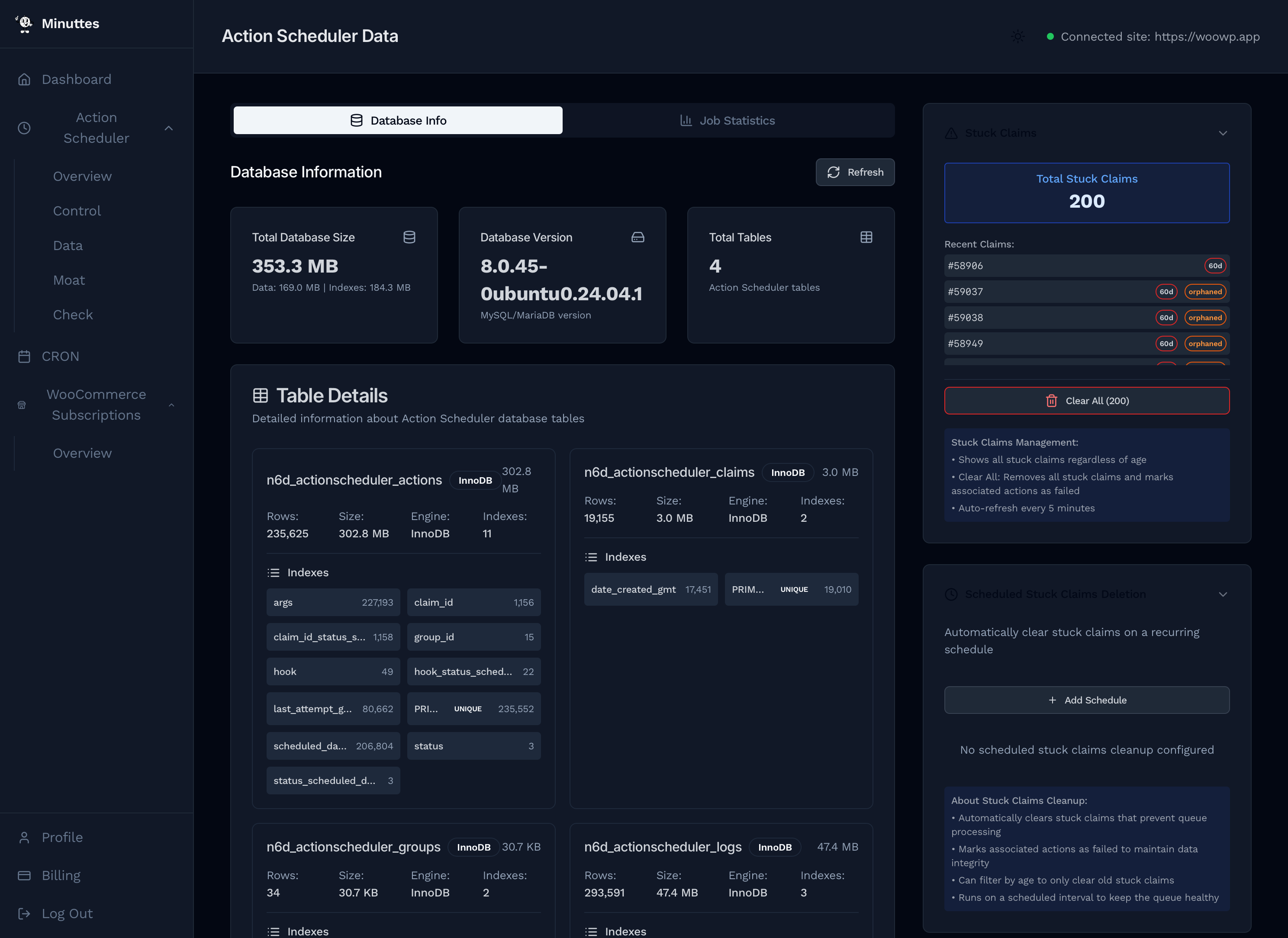Click the Add Schedule button
The image size is (1288, 938).
[1086, 700]
